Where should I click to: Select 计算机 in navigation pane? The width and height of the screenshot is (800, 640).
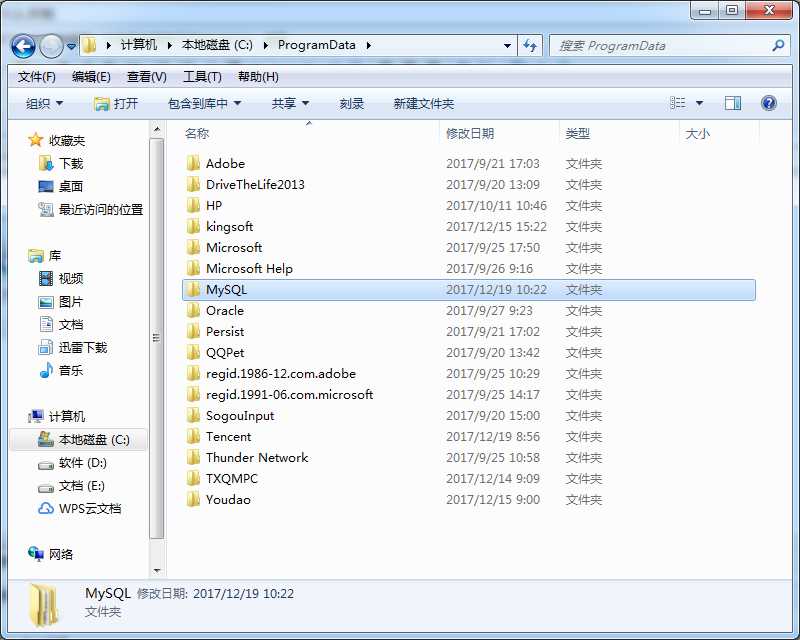tap(56, 416)
